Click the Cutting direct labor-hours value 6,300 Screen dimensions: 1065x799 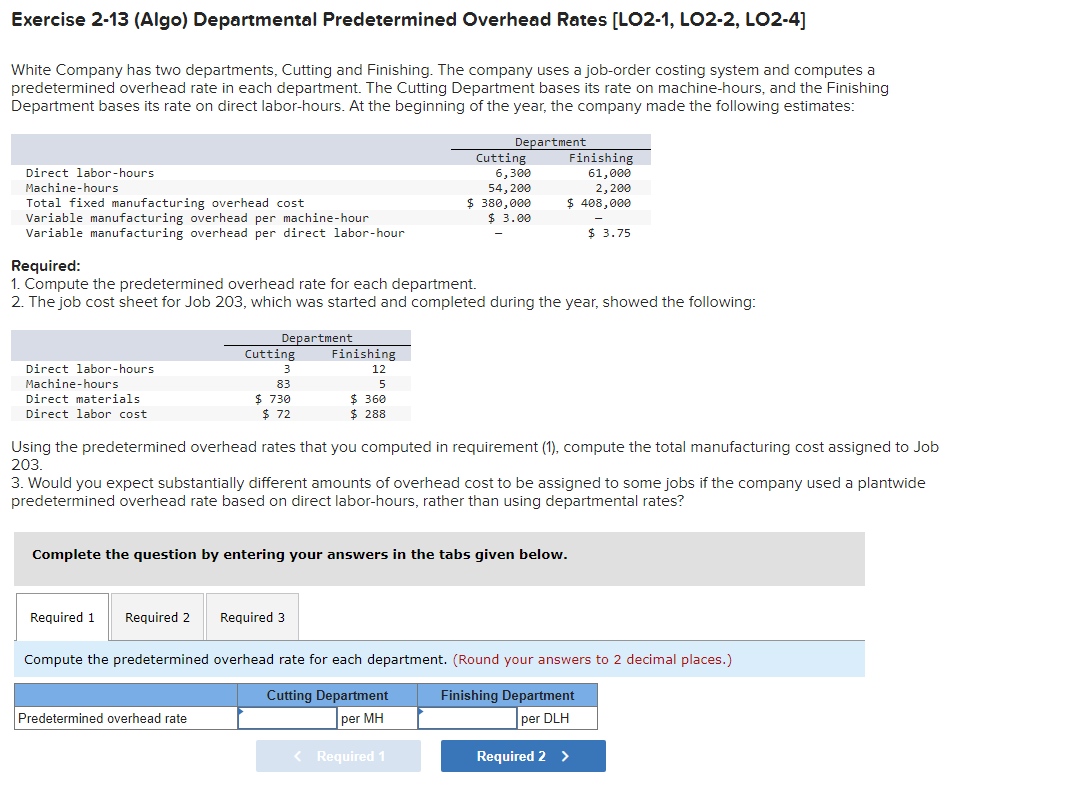tap(513, 173)
